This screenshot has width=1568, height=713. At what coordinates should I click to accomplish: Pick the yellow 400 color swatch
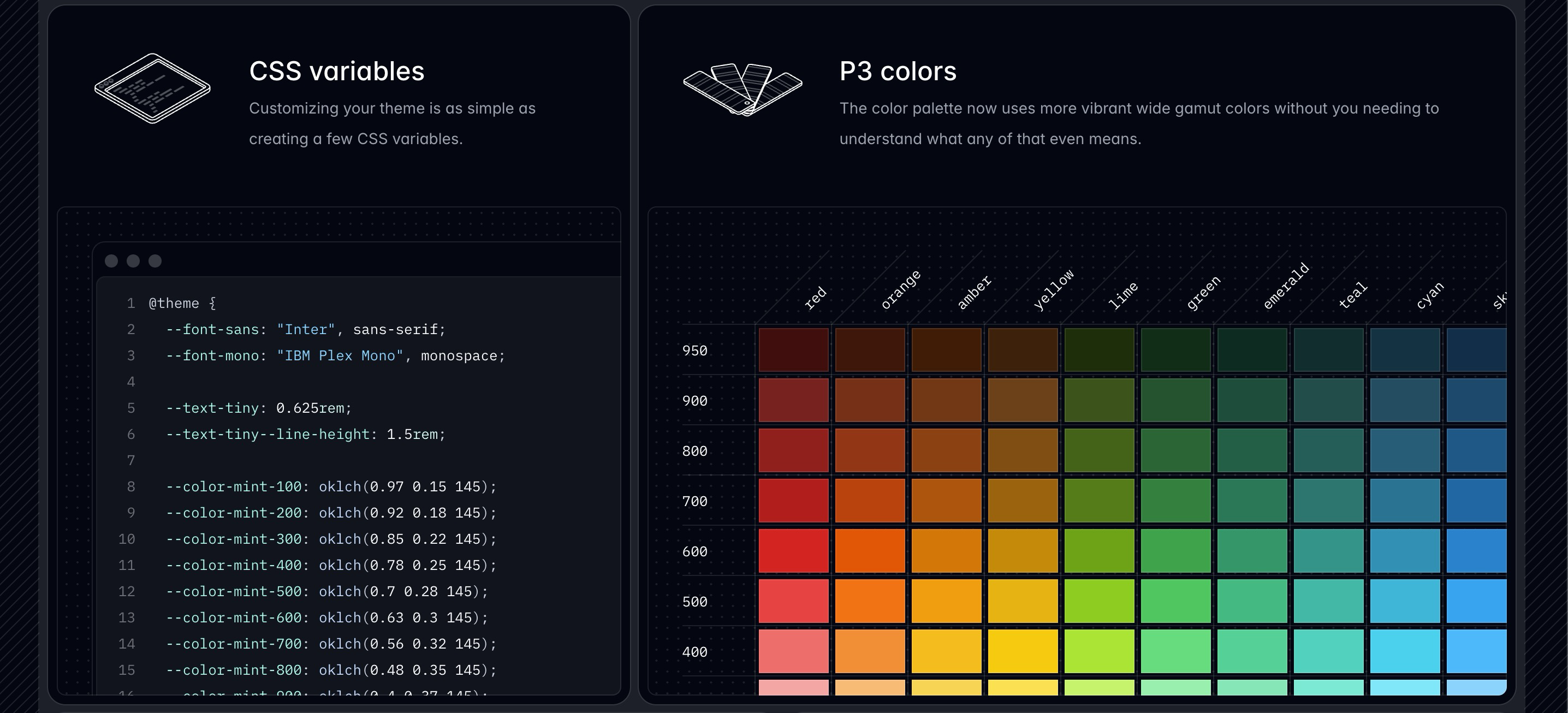click(x=1023, y=651)
